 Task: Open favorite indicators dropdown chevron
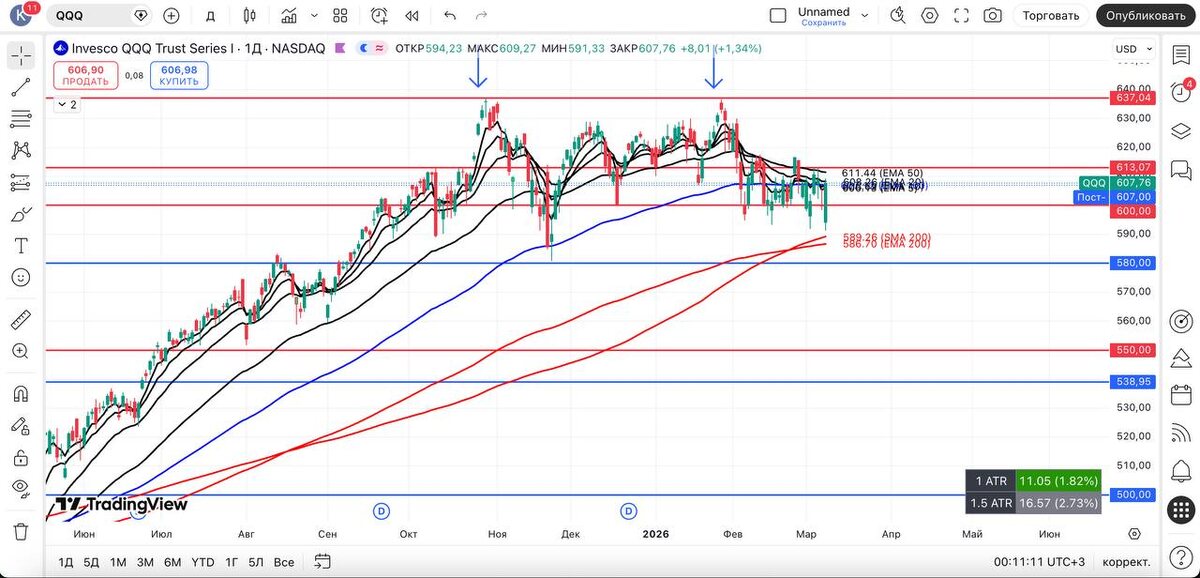coord(314,15)
